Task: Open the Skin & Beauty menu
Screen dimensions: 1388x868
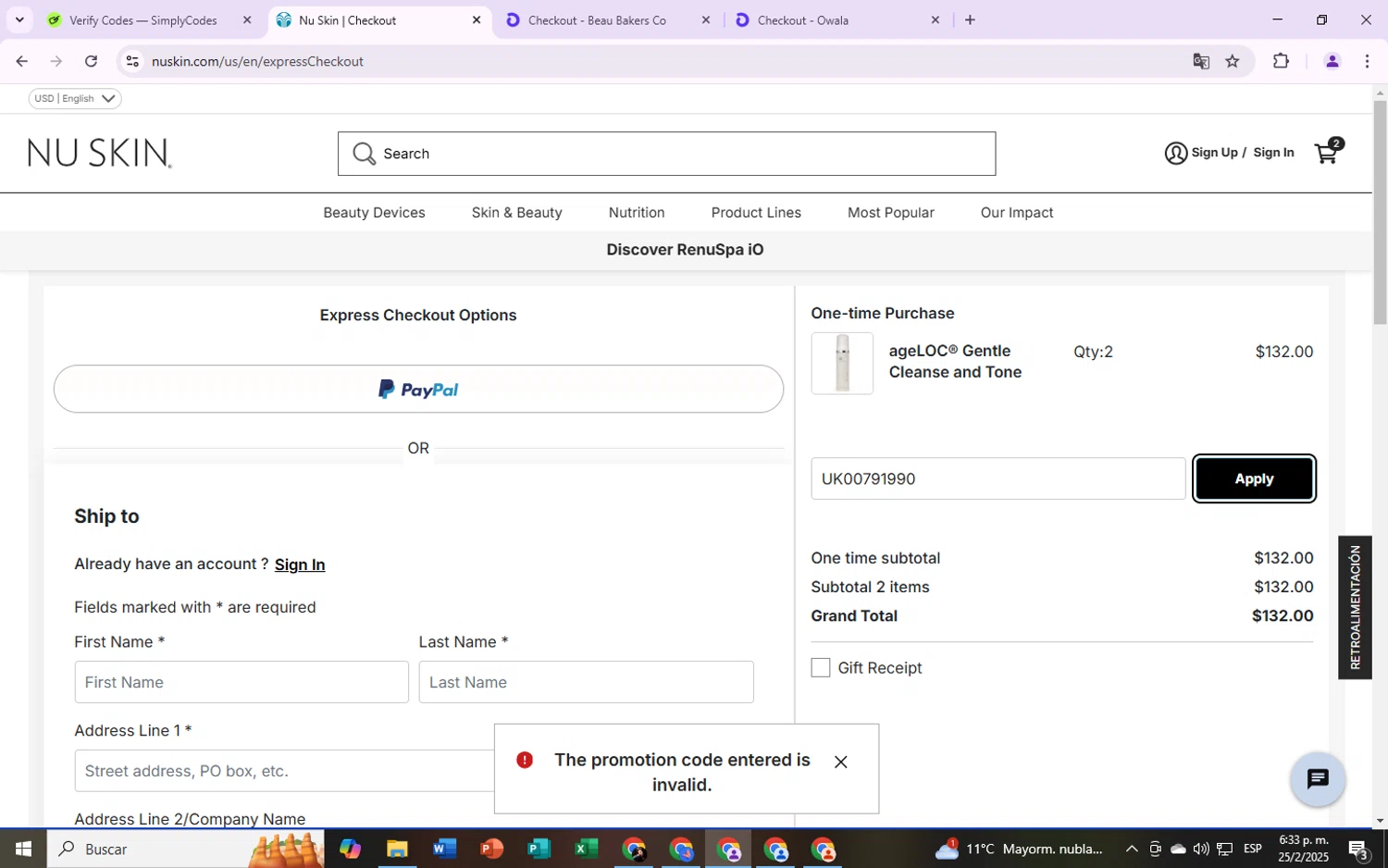Action: point(516,213)
